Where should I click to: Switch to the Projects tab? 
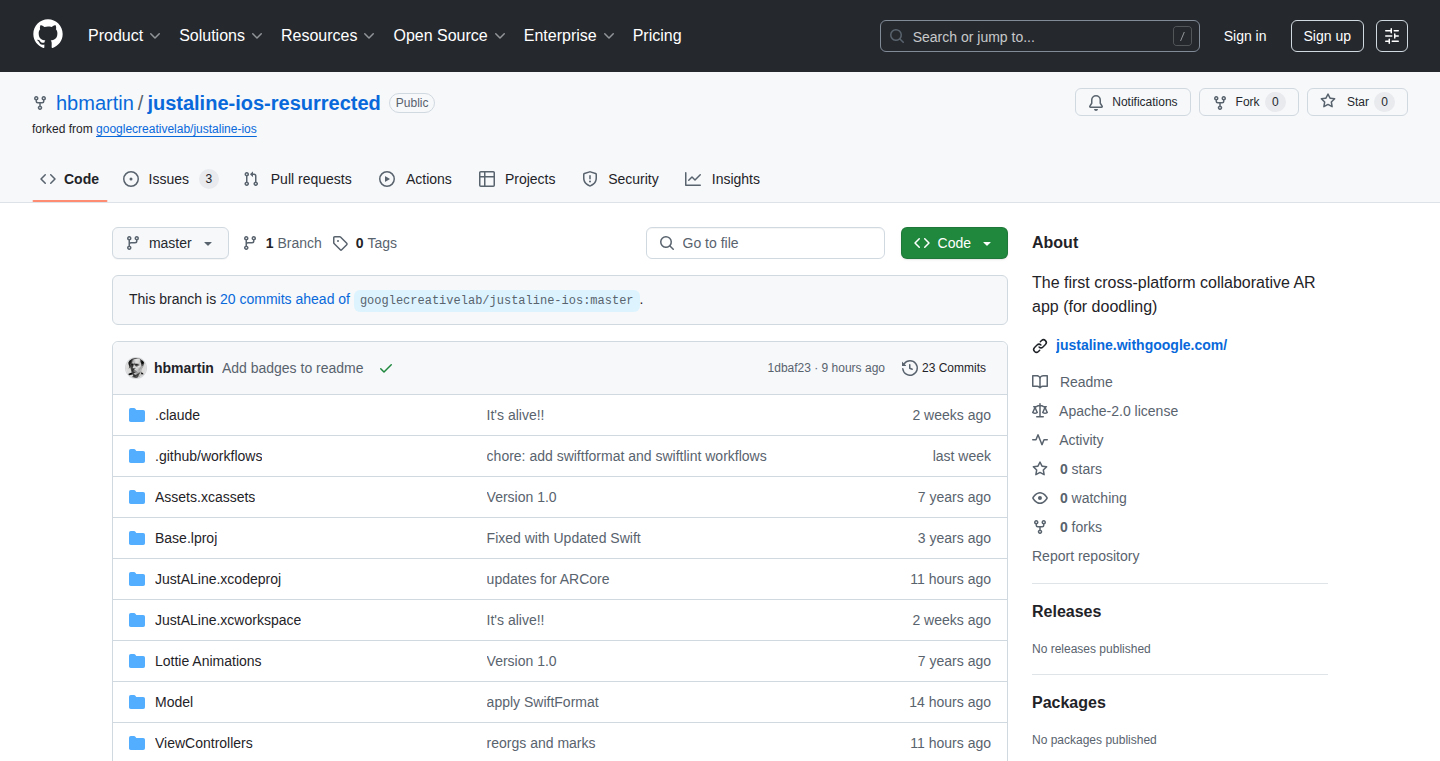(x=517, y=179)
